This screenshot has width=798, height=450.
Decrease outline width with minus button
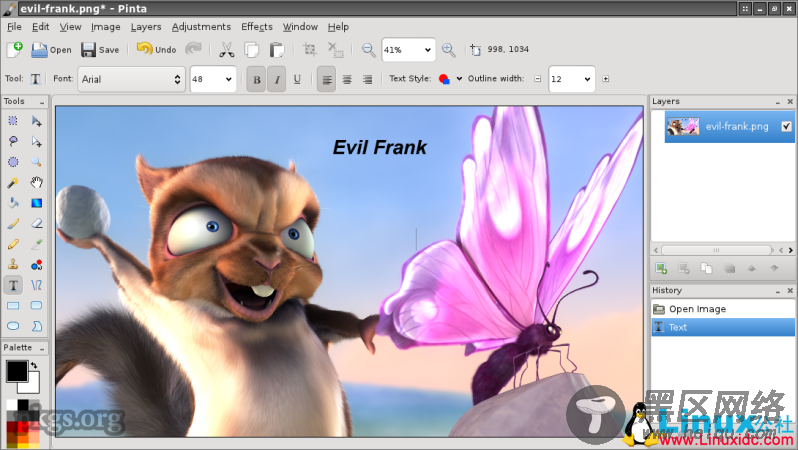click(537, 79)
